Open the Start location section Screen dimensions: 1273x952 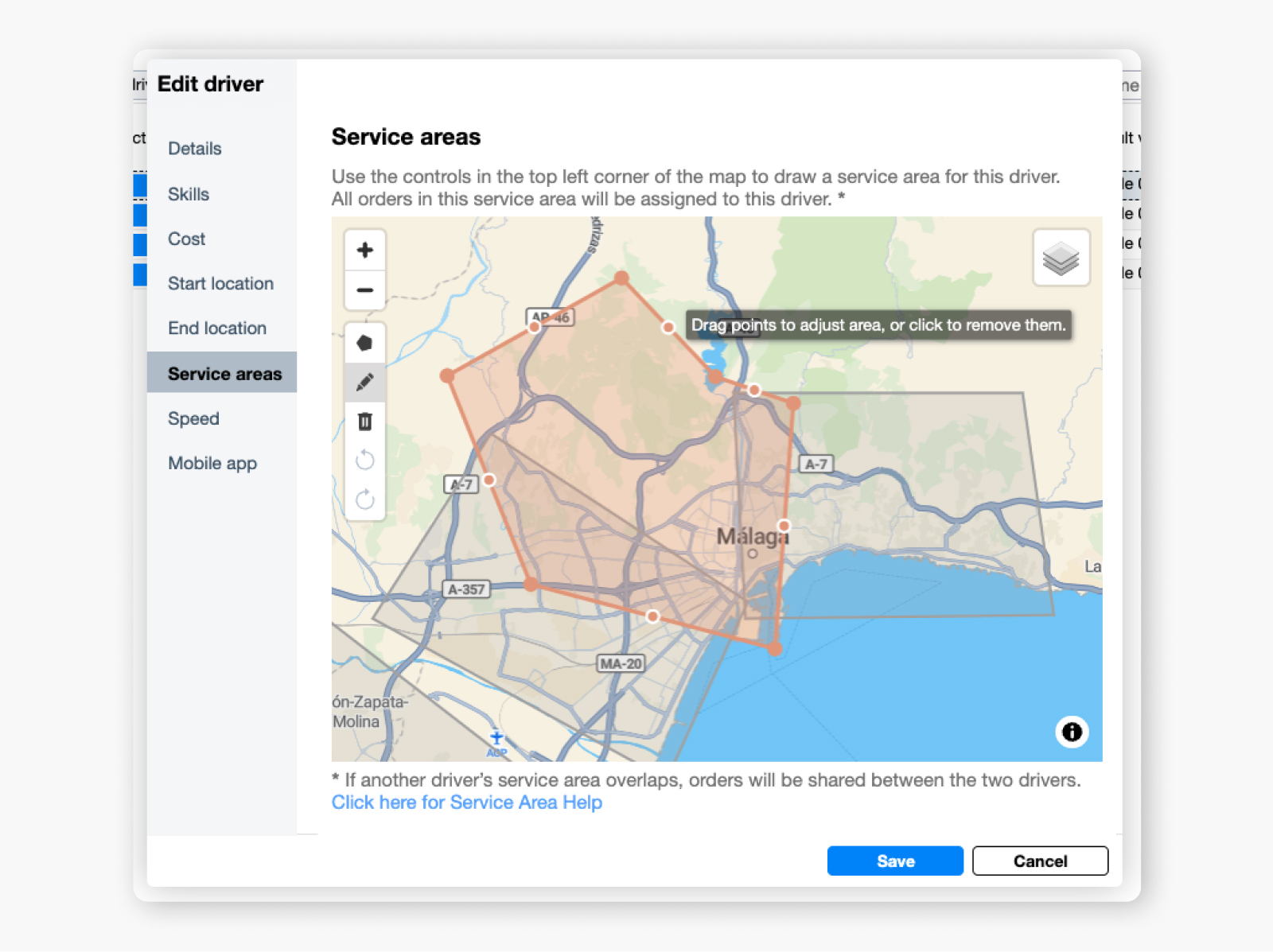220,283
